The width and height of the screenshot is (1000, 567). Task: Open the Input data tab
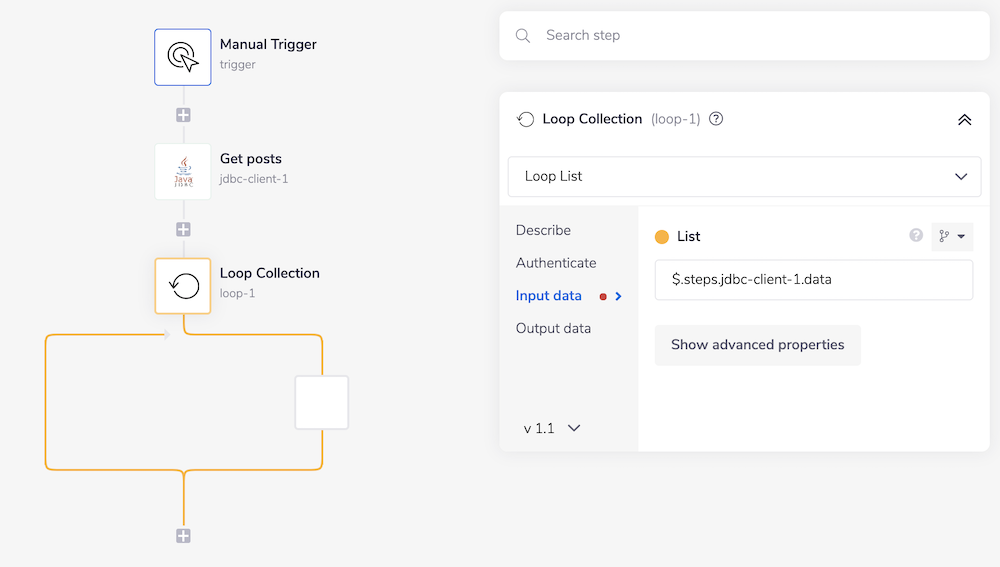(x=549, y=296)
